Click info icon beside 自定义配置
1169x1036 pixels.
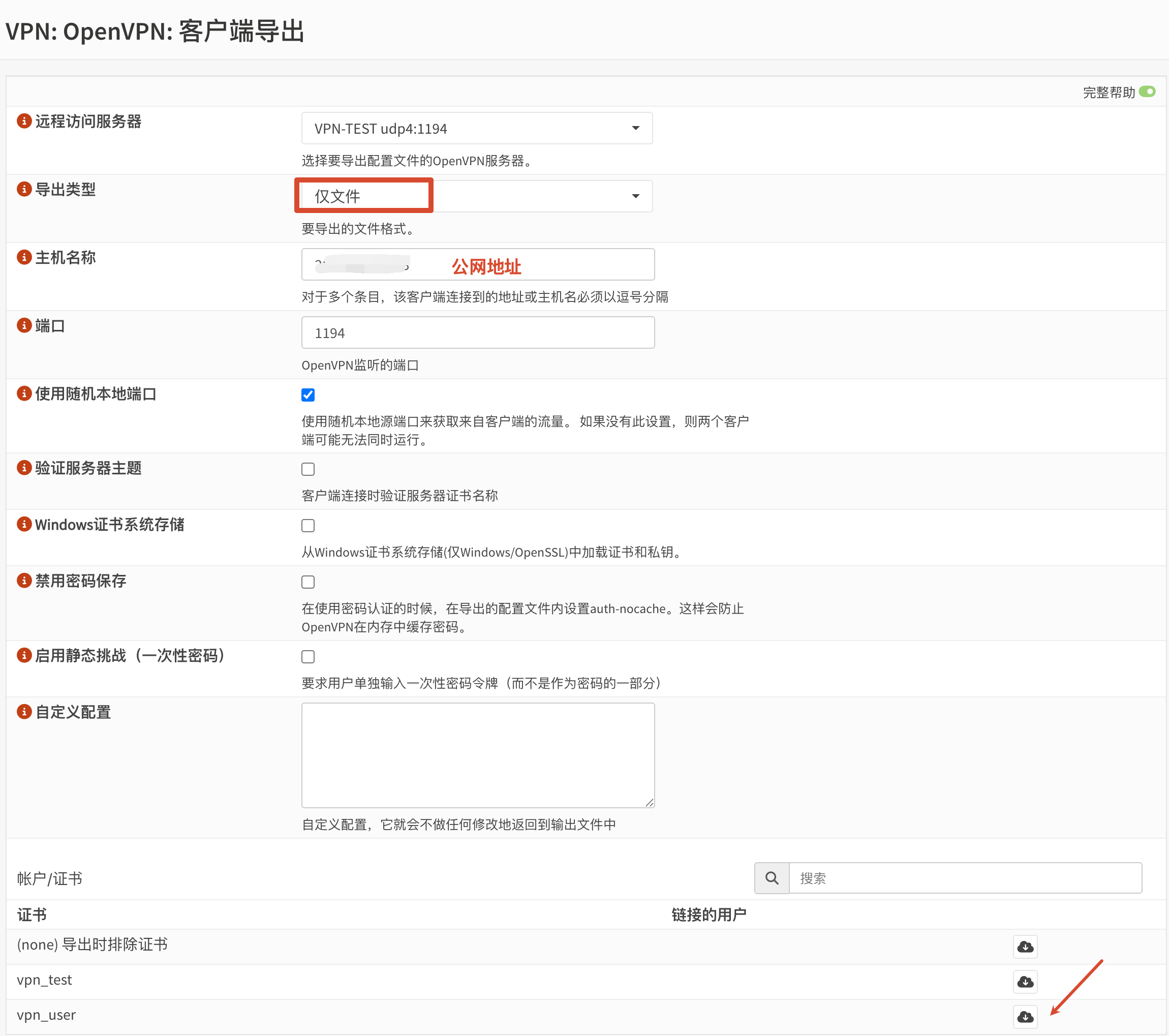(24, 712)
